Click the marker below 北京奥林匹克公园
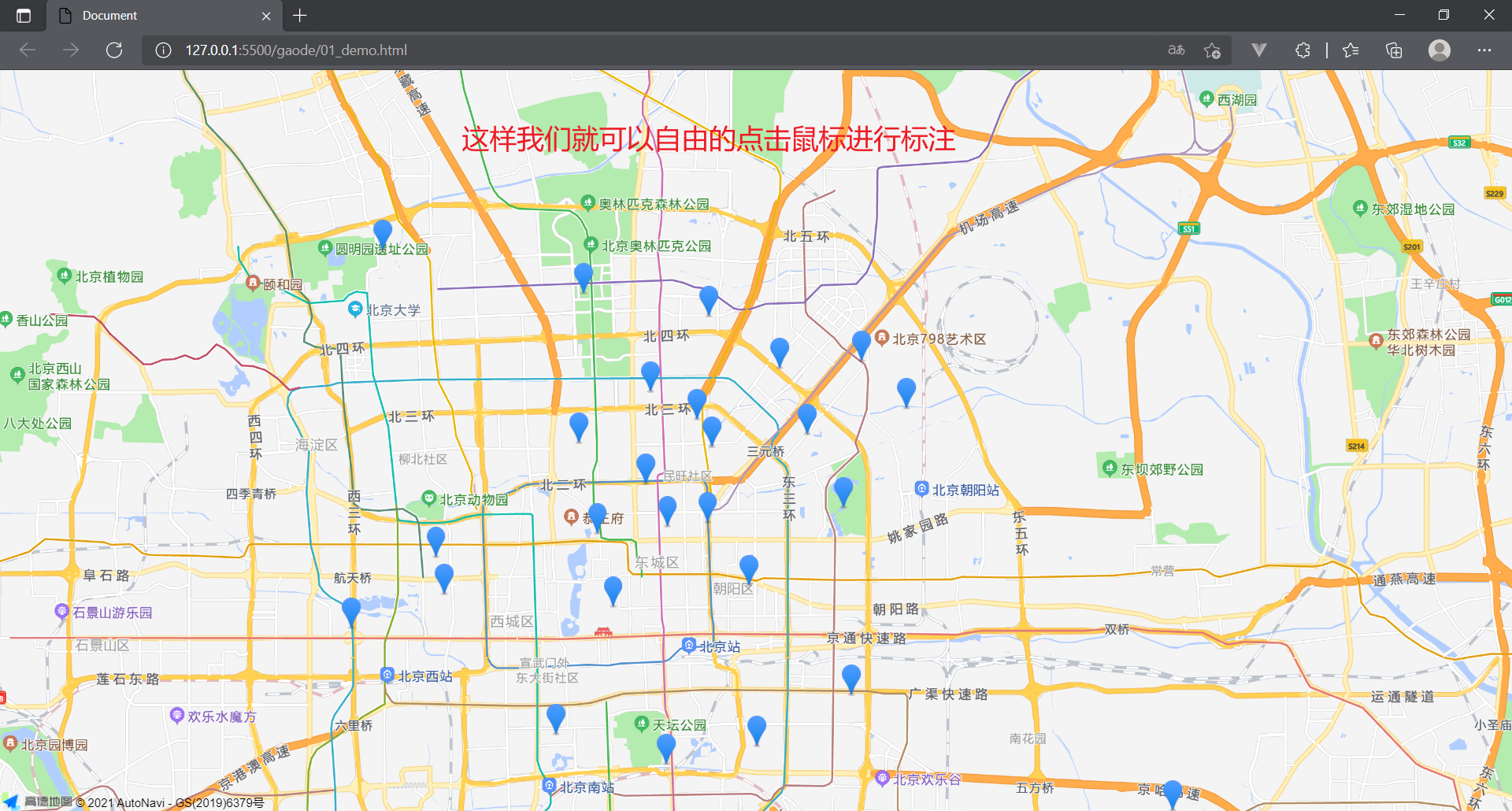This screenshot has width=1512, height=811. click(584, 278)
